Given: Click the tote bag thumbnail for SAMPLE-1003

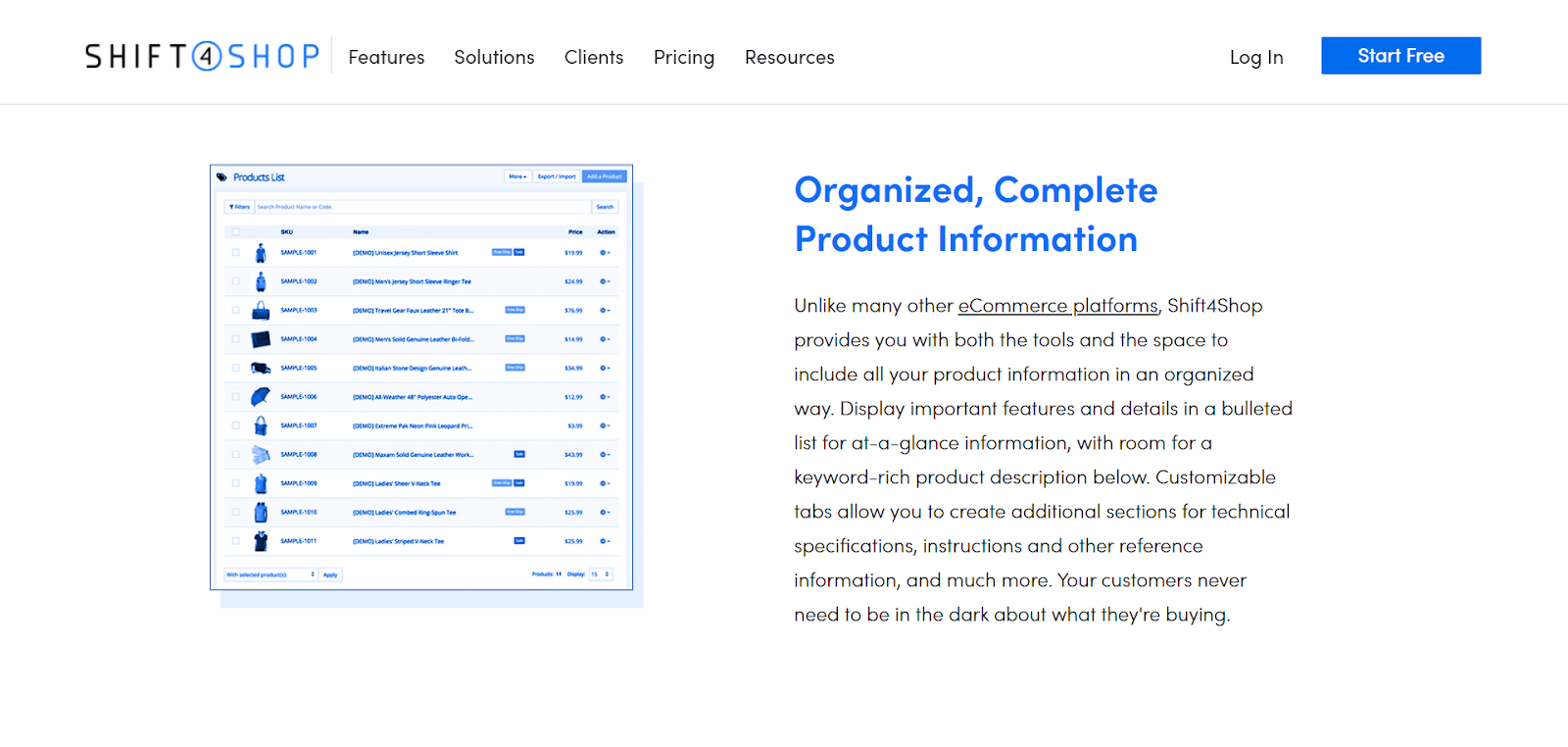Looking at the screenshot, I should [261, 311].
